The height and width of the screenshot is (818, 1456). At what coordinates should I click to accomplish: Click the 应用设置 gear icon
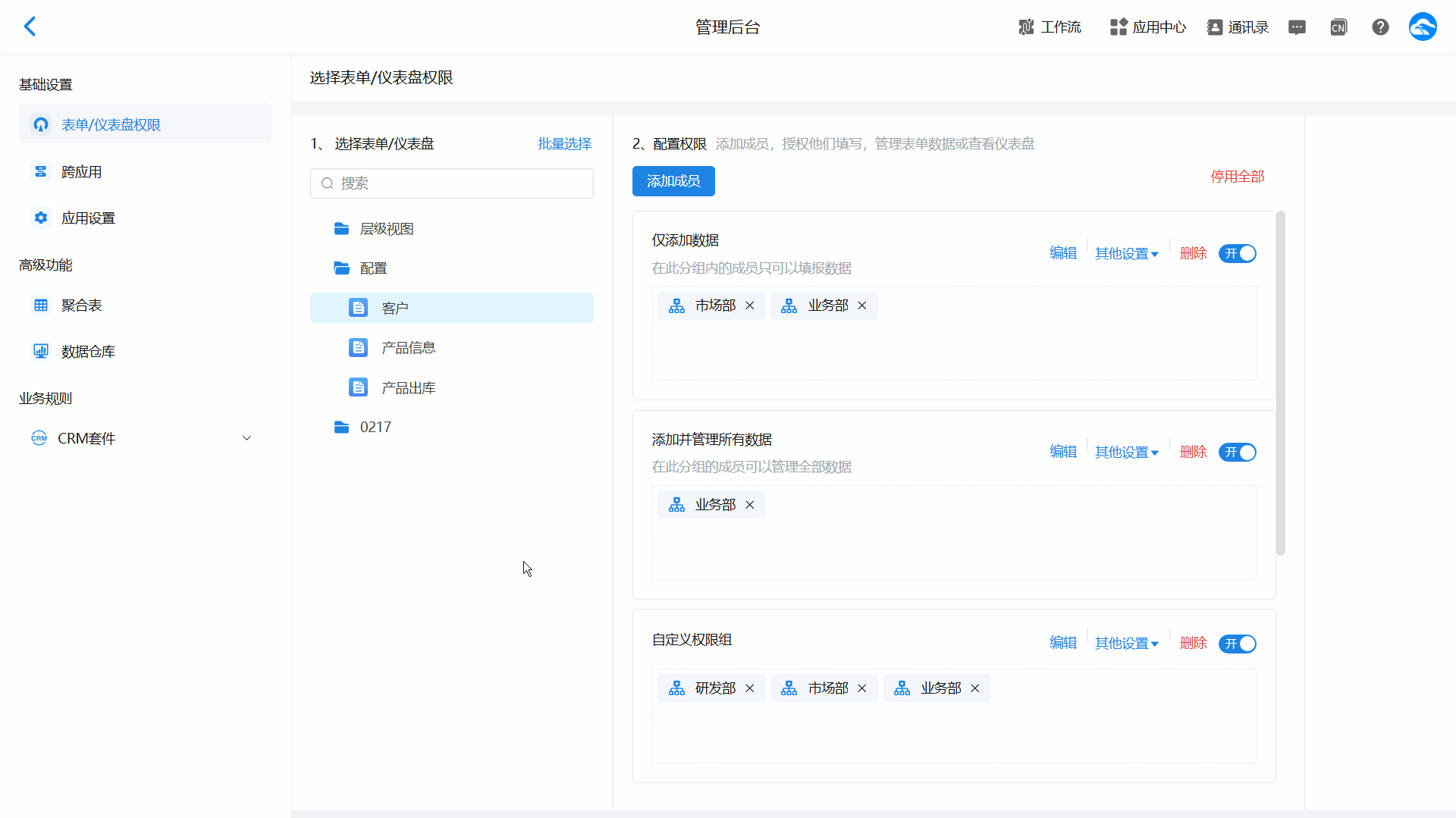click(x=41, y=218)
